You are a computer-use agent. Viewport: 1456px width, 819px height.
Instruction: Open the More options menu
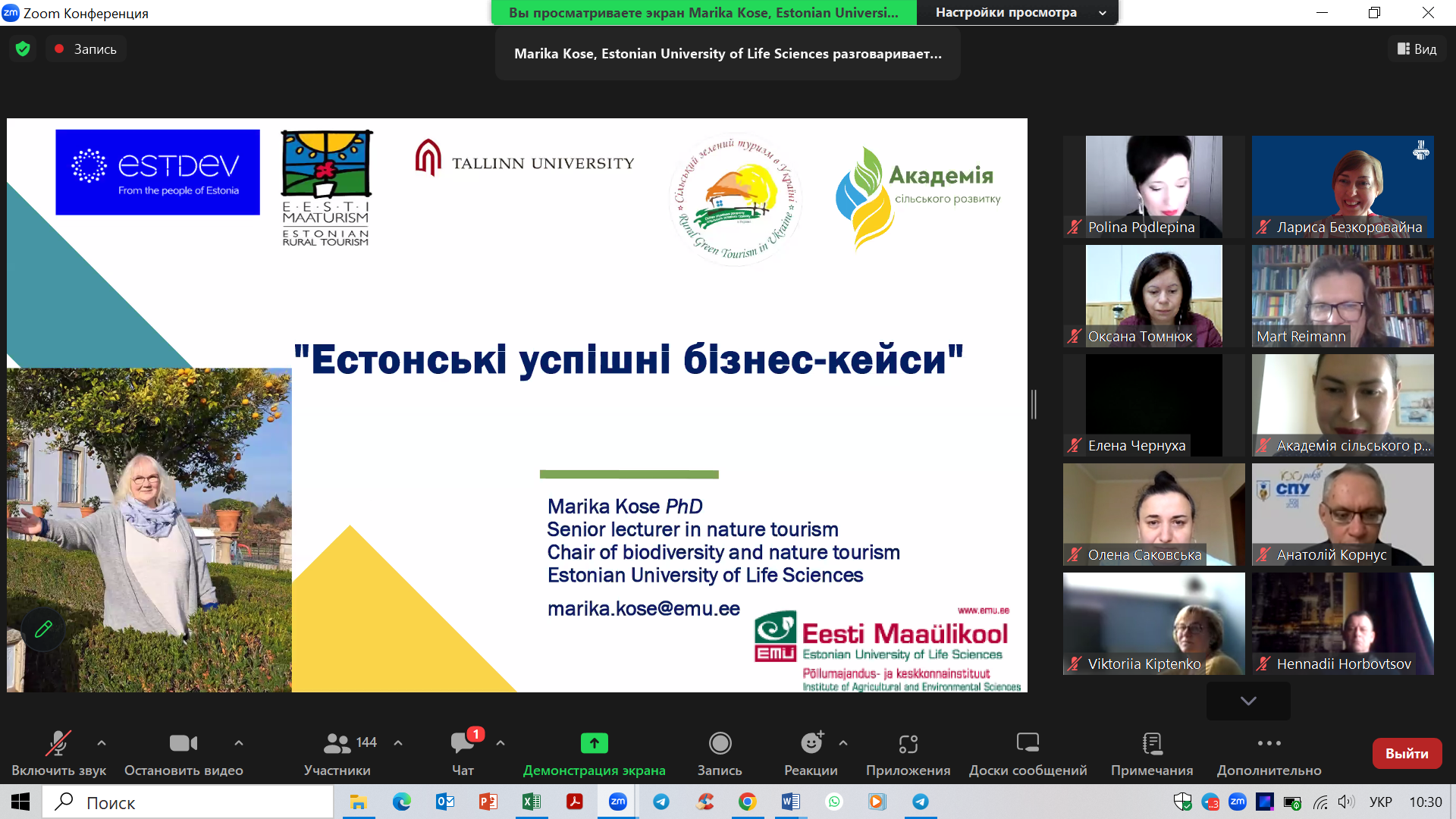pos(1269,743)
